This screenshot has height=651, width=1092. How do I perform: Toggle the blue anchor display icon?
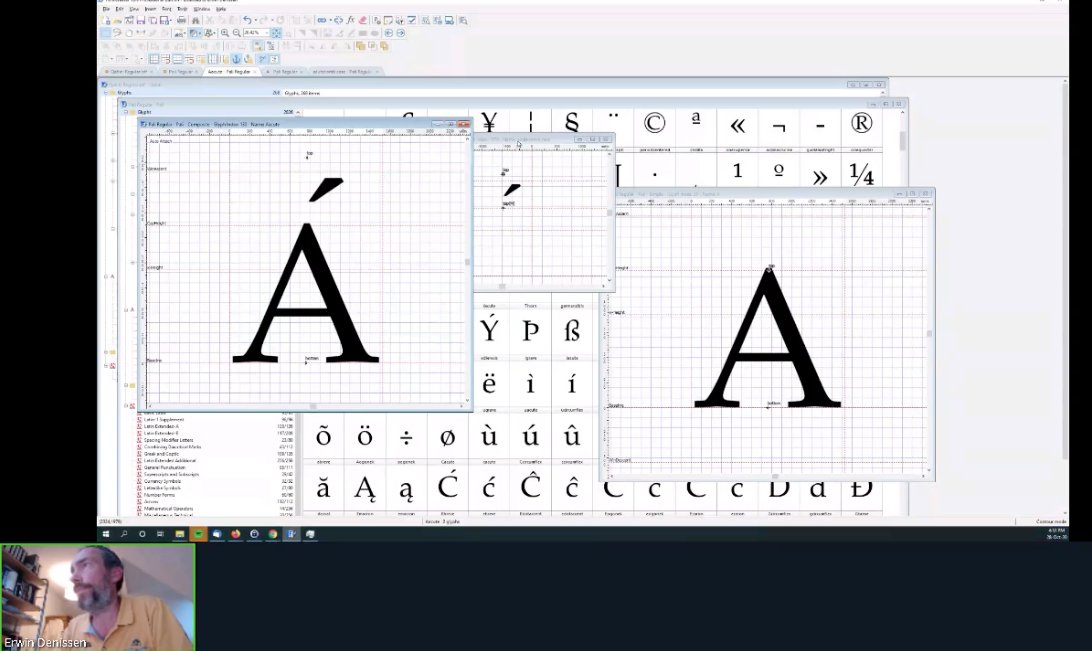click(237, 58)
